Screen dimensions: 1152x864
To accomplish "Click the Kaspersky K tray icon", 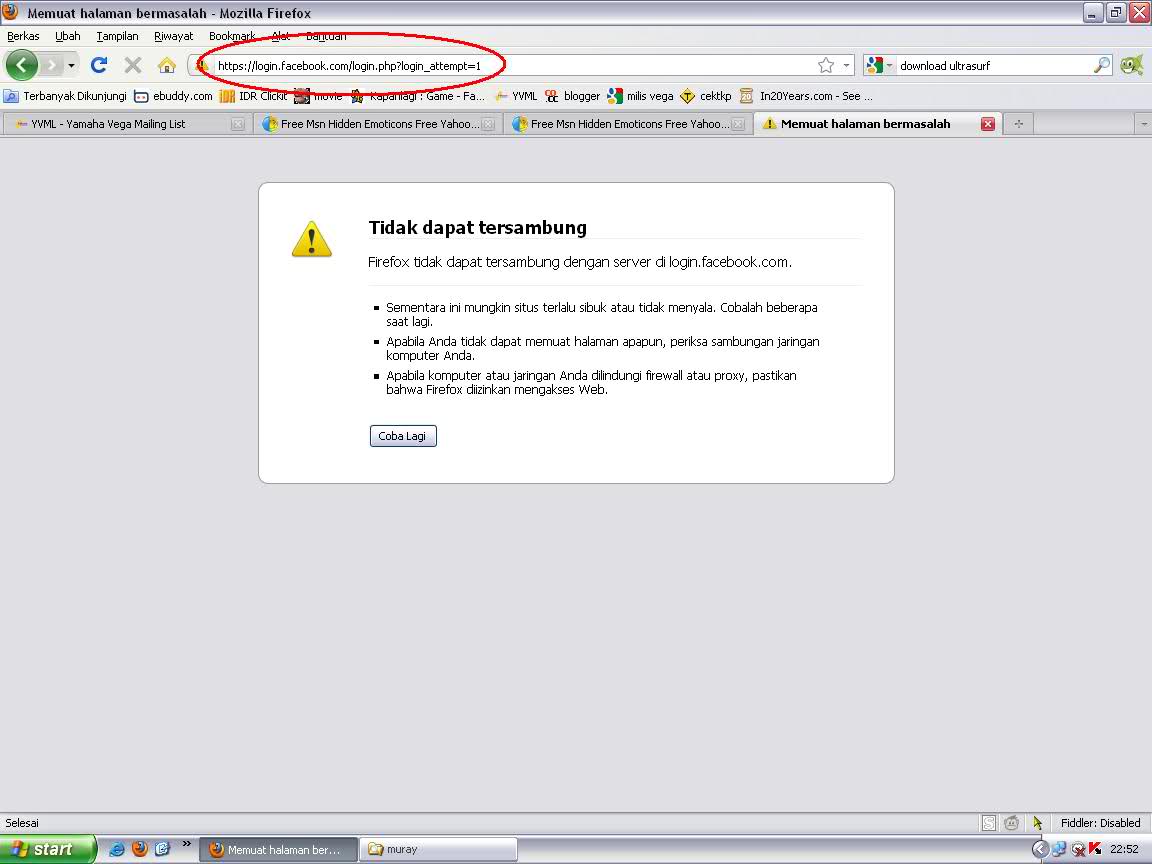I will pos(1095,849).
